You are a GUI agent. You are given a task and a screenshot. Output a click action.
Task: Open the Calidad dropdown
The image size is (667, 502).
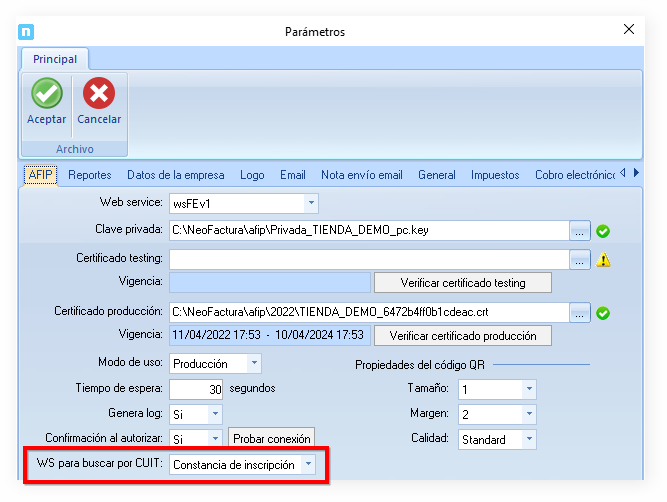(529, 439)
